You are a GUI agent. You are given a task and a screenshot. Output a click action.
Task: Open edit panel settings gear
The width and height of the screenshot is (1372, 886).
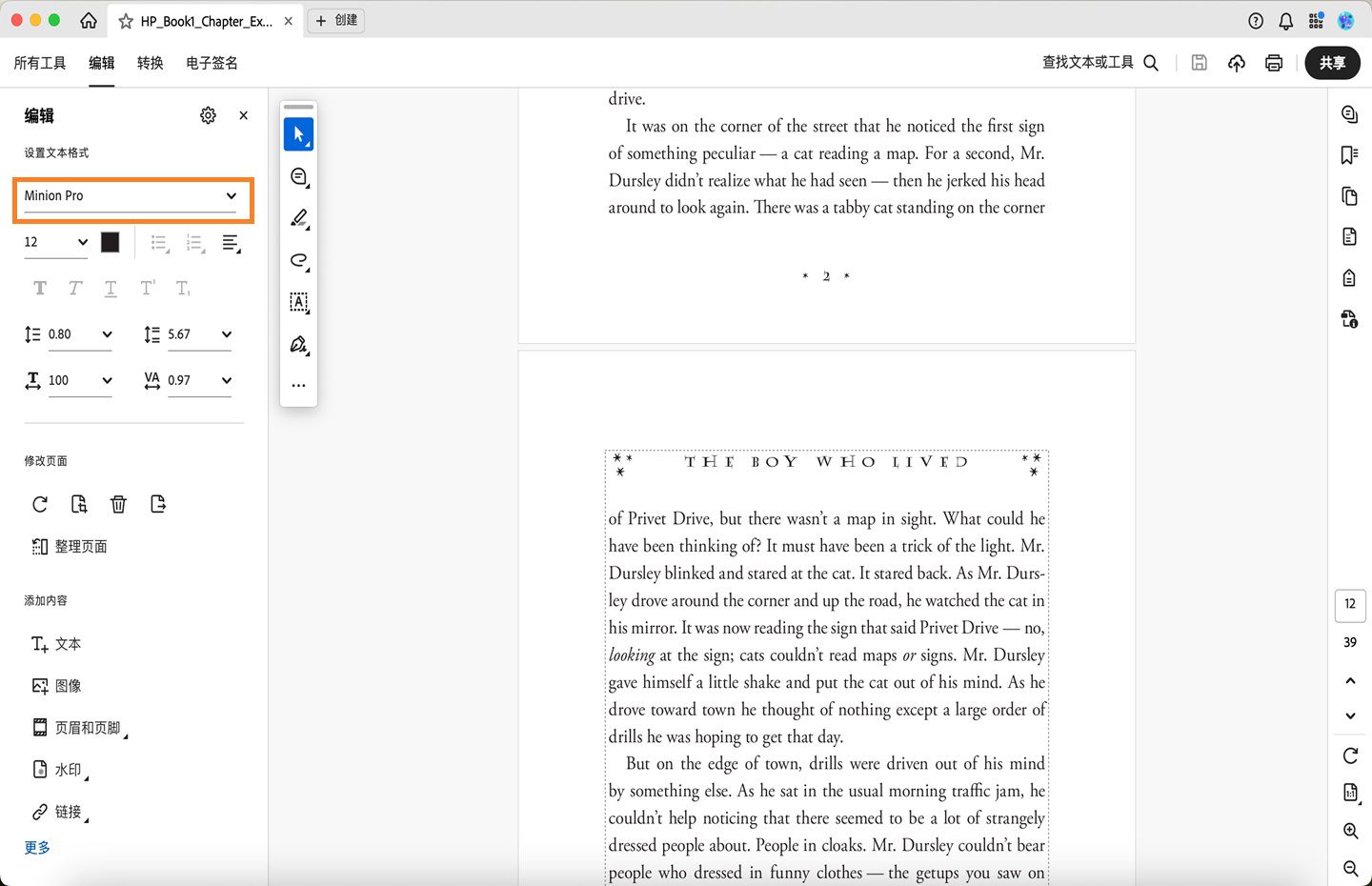(x=208, y=115)
